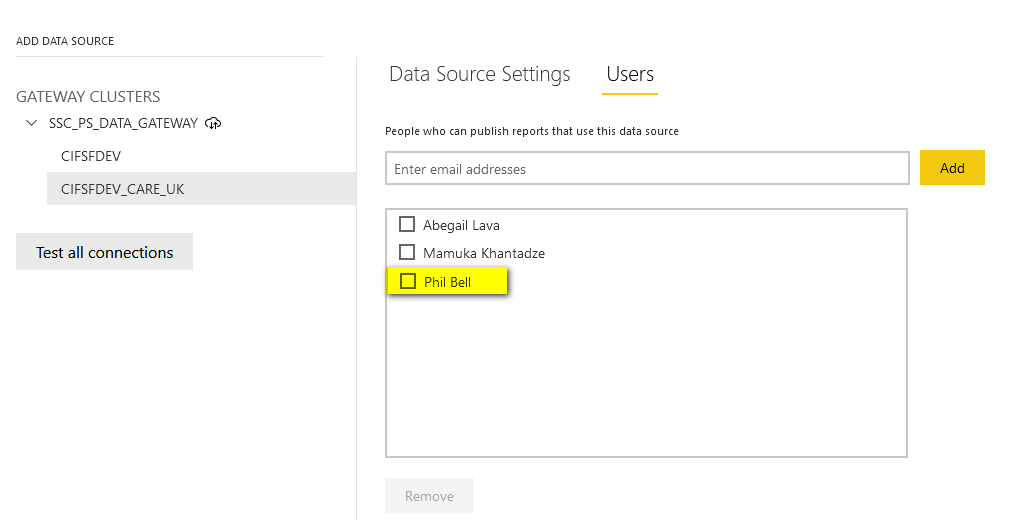Click the GATEWAY CLUSTERS heading
The height and width of the screenshot is (520, 1025).
tap(88, 97)
